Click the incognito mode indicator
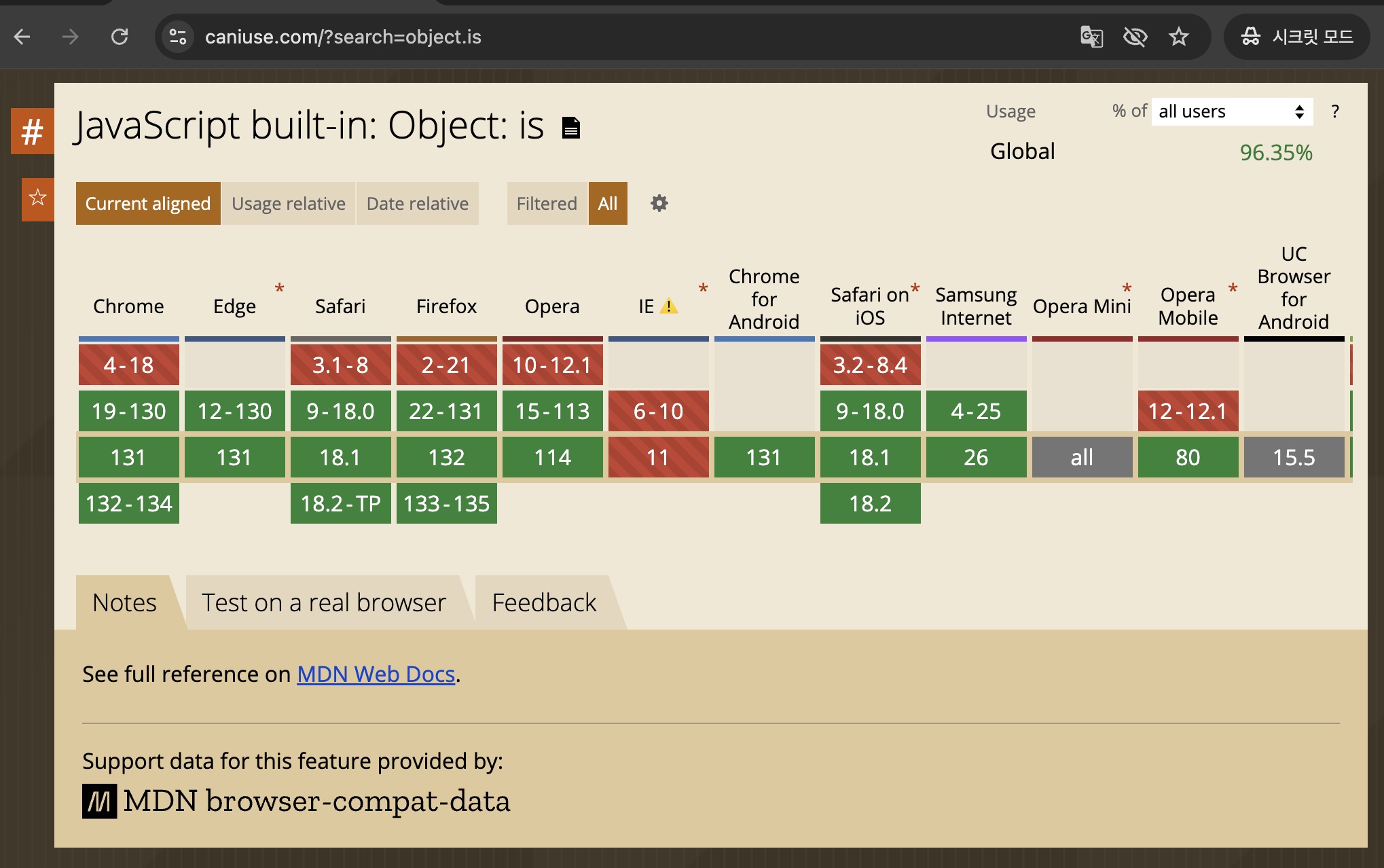 [x=1297, y=37]
